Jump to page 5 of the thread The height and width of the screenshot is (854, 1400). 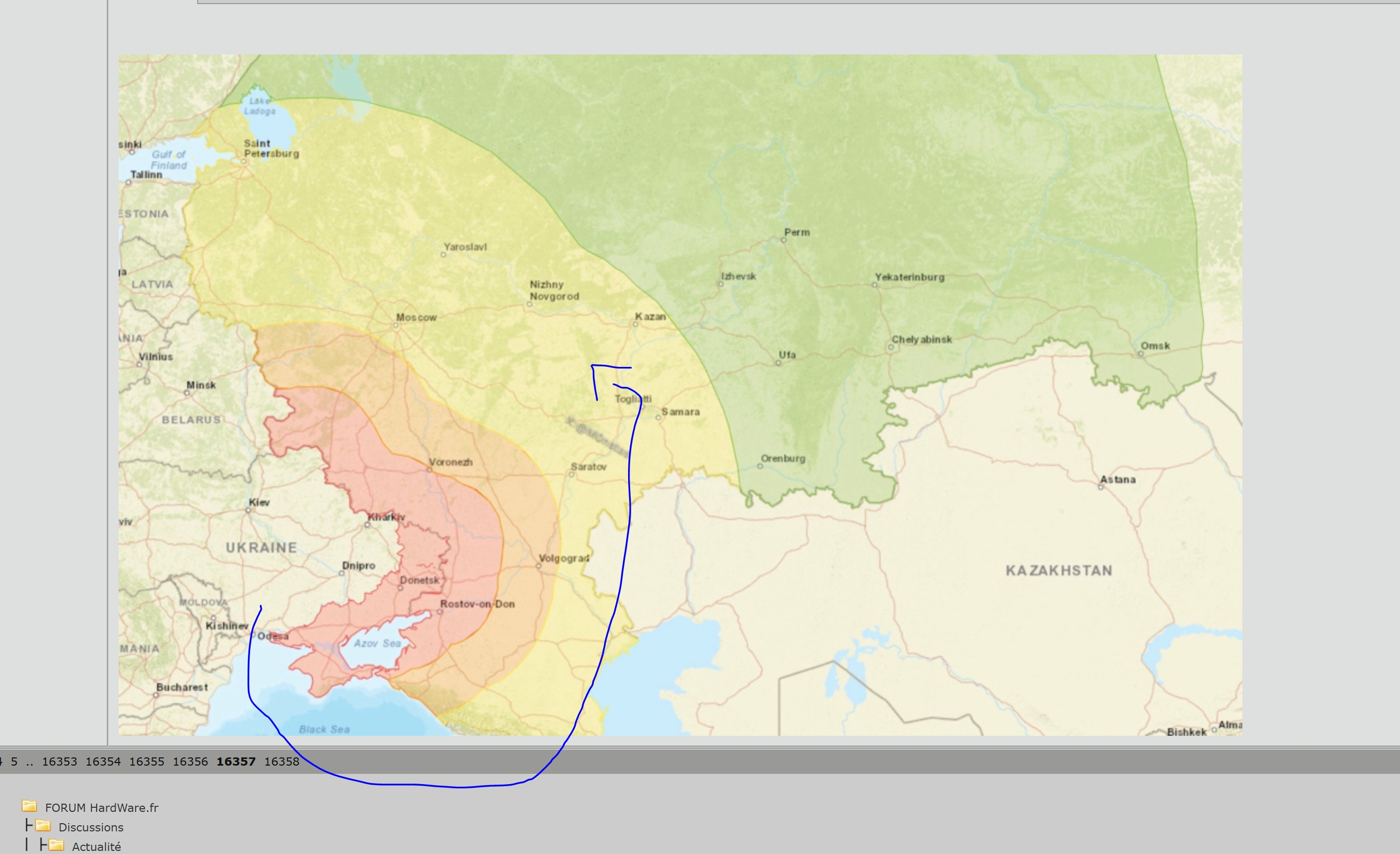(14, 762)
